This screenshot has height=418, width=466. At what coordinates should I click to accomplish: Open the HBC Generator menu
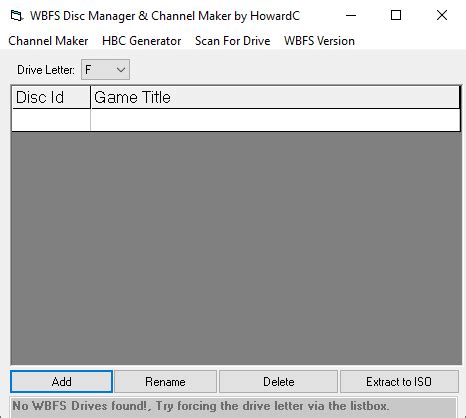point(142,41)
